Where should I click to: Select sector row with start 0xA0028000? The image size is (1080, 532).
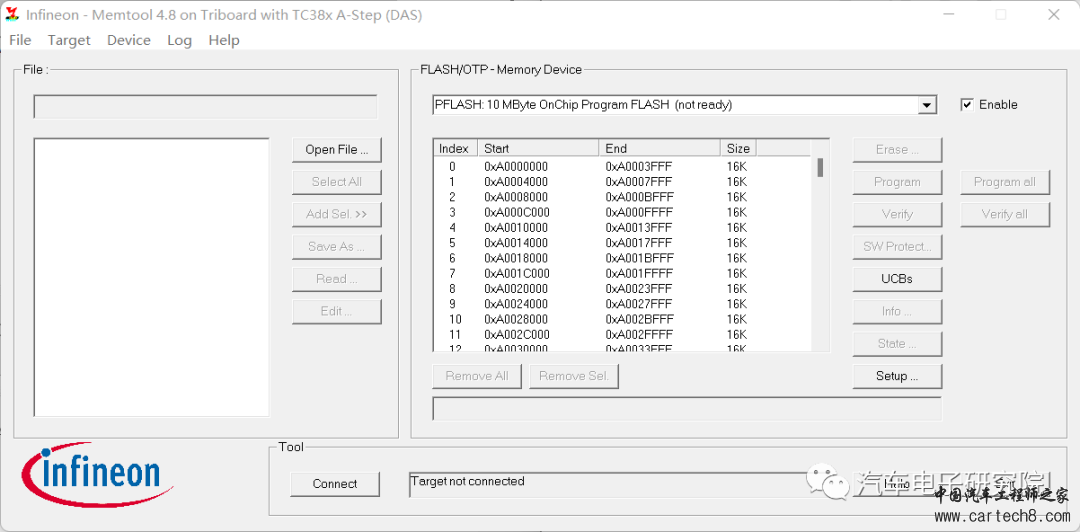[622, 319]
